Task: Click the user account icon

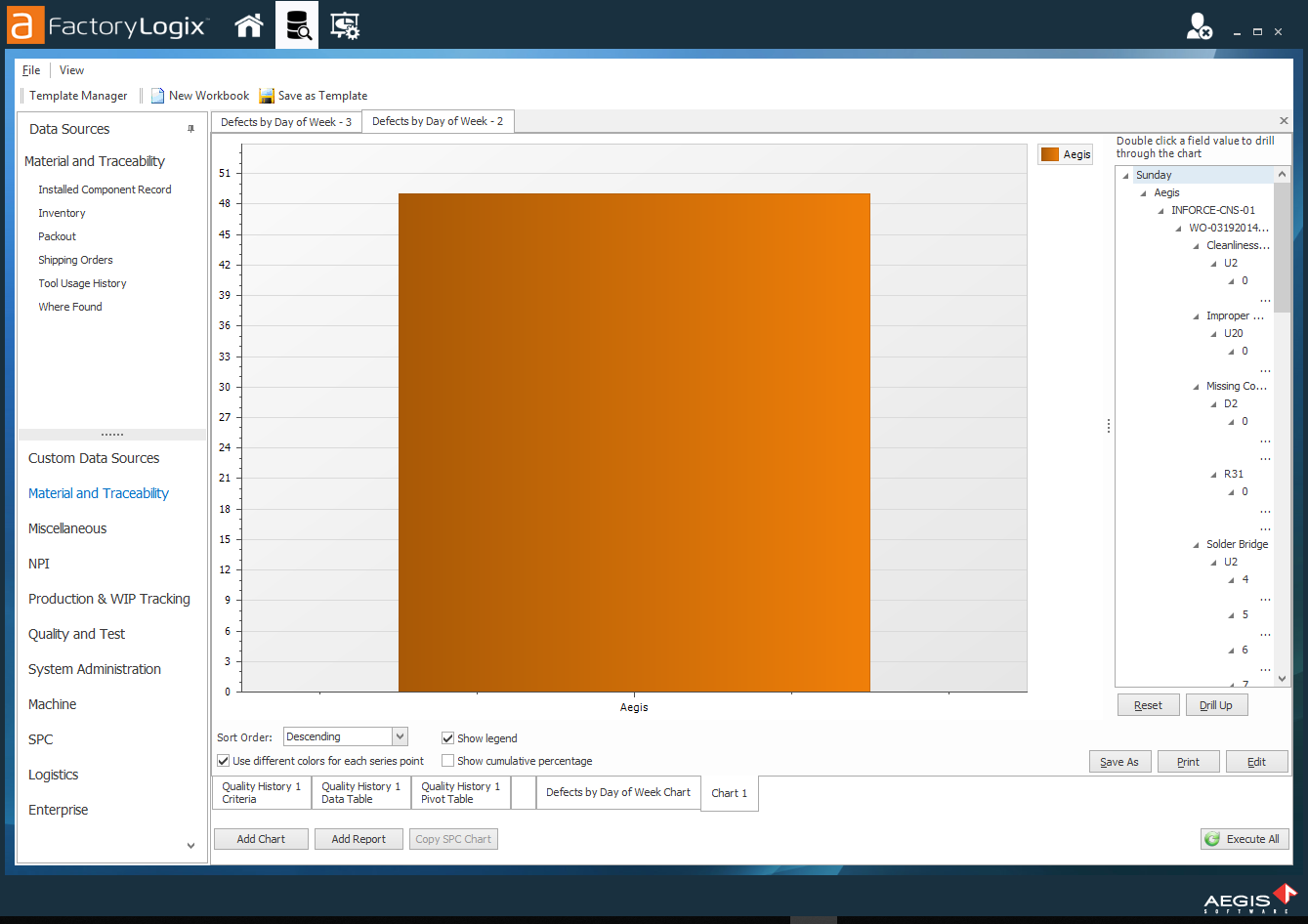Action: coord(1199,26)
